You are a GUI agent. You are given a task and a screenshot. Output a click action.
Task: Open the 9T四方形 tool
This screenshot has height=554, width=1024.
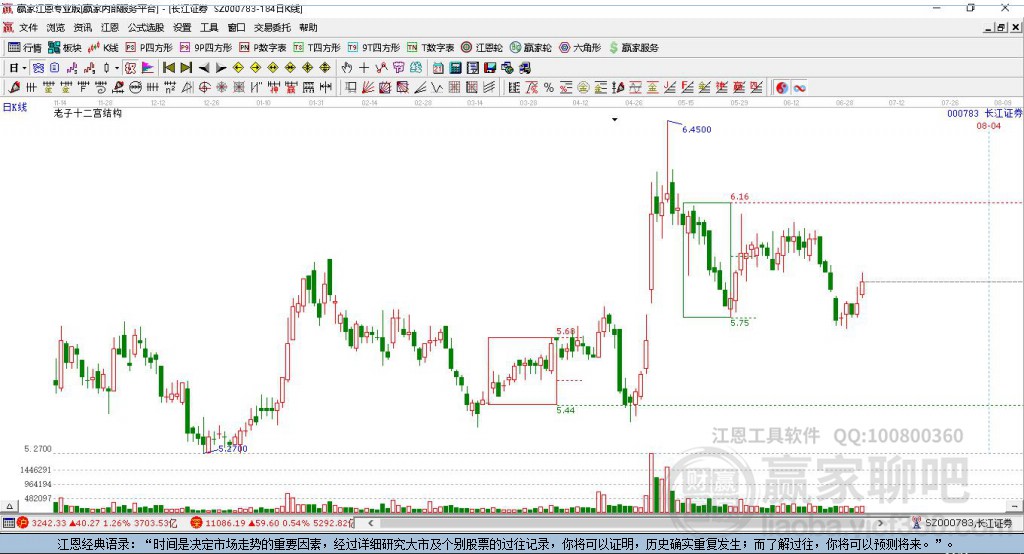pyautogui.click(x=374, y=48)
